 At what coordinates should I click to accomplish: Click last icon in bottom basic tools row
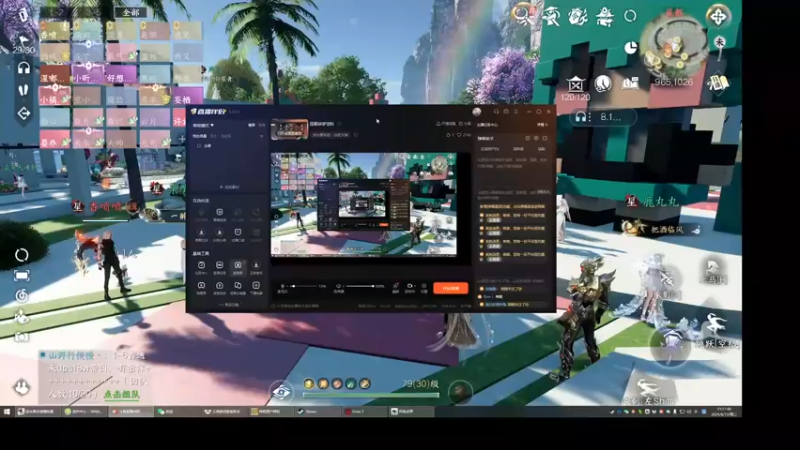coord(256,286)
